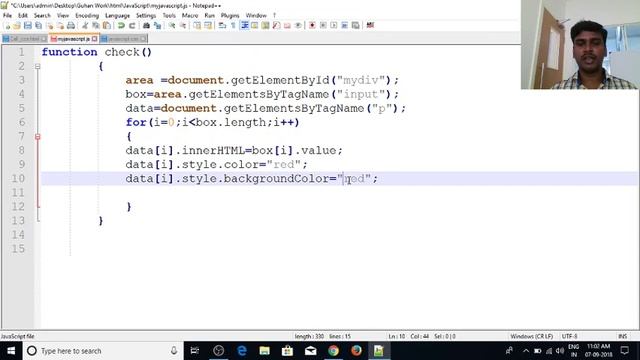This screenshot has width=640, height=360.
Task: Open the Language menu
Action: (117, 16)
